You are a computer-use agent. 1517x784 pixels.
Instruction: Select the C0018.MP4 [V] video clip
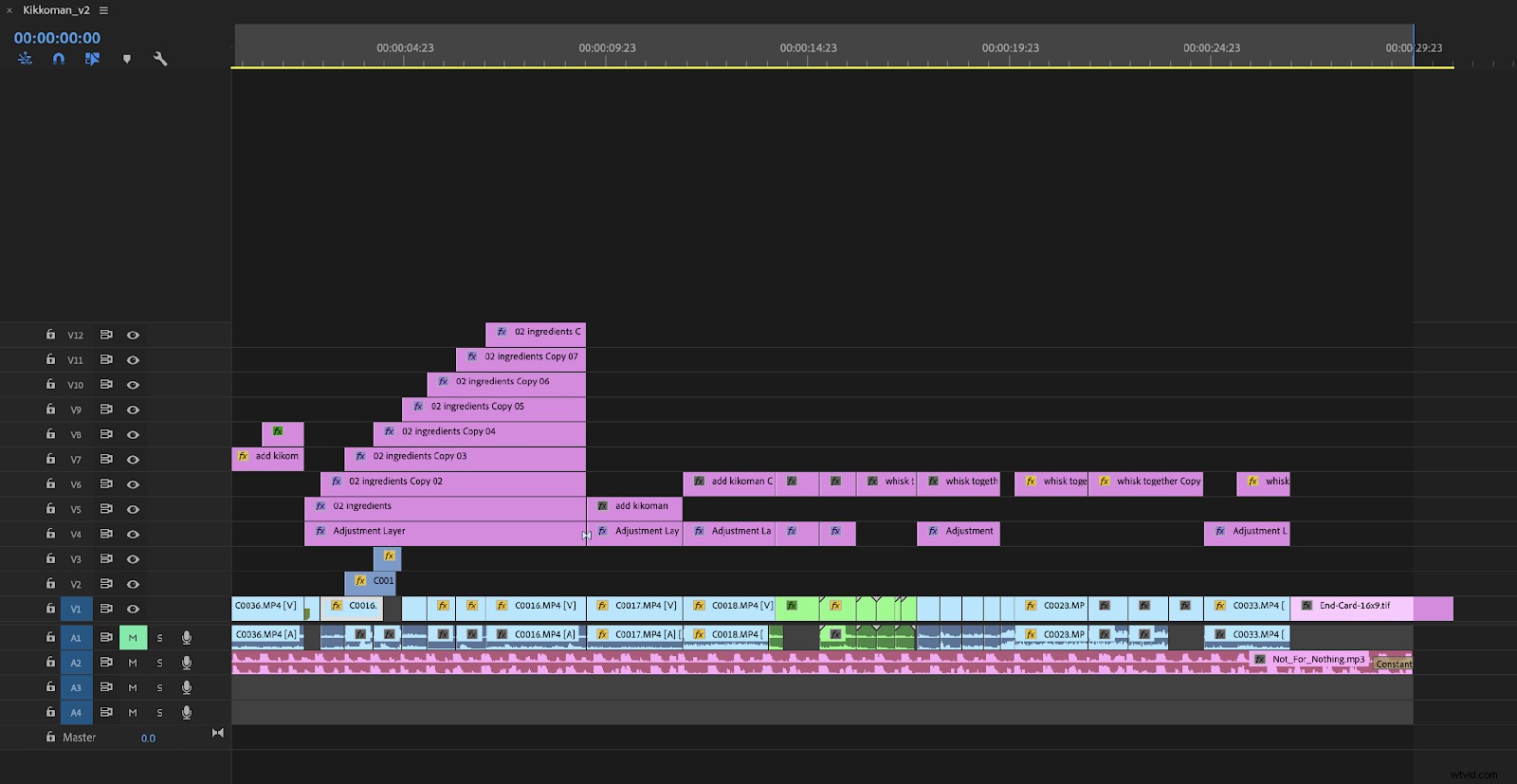click(x=729, y=609)
